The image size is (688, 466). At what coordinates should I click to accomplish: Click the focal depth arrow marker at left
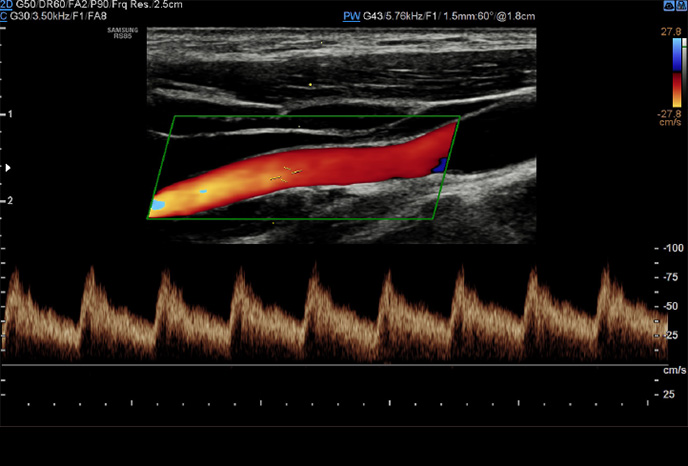pos(10,167)
